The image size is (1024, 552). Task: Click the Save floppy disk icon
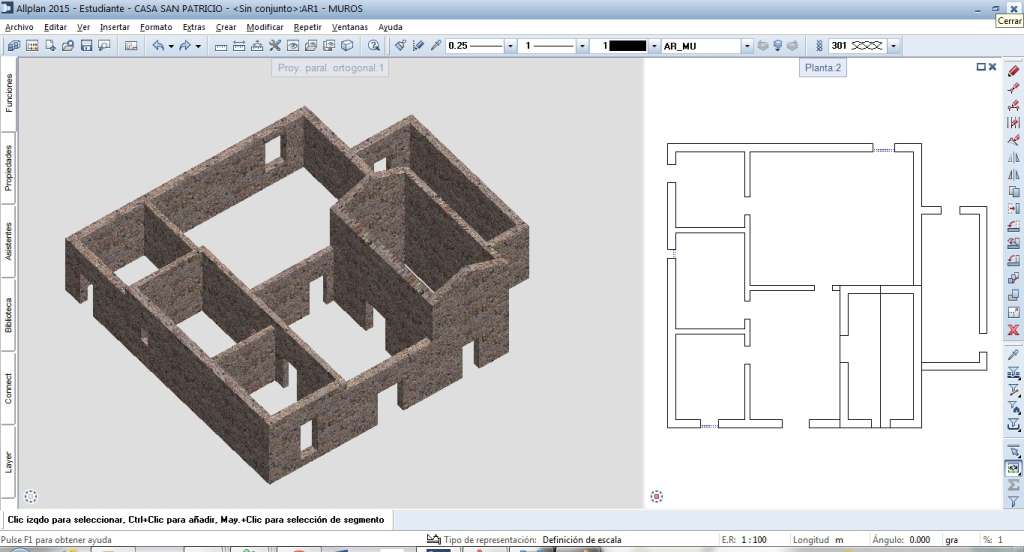(87, 46)
